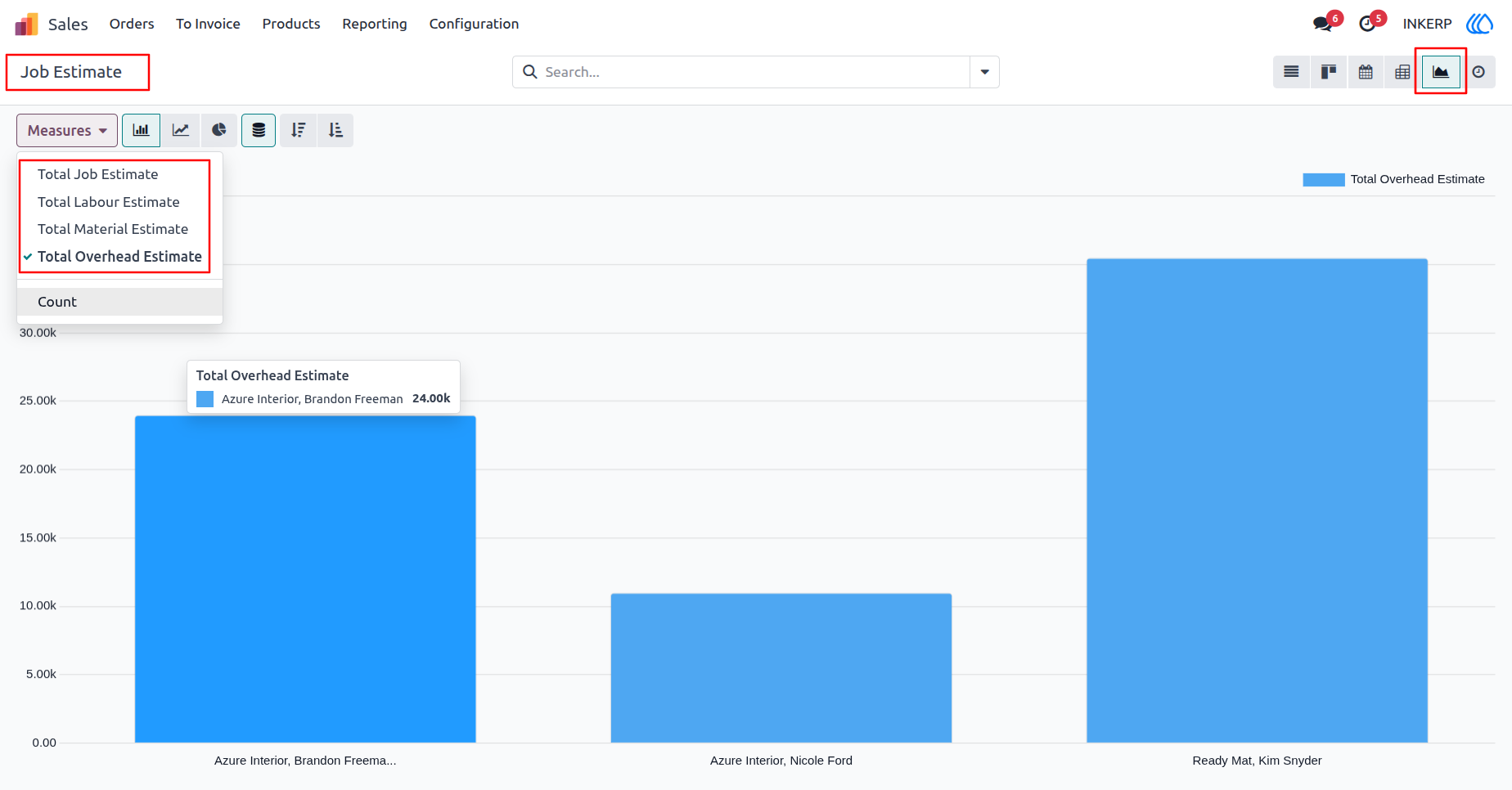Sort chart in descending order
1512x790 pixels.
click(298, 130)
